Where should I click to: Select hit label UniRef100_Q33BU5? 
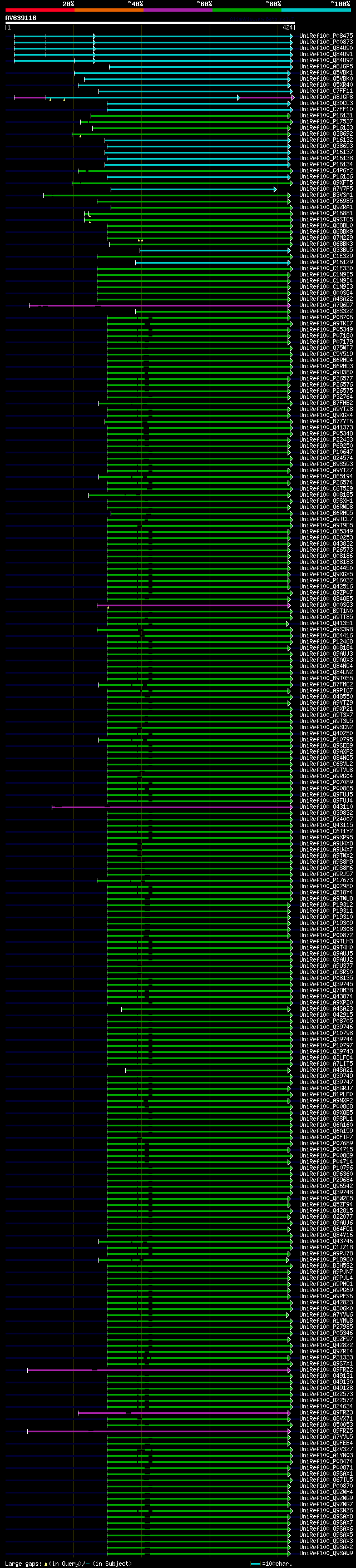tap(326, 250)
